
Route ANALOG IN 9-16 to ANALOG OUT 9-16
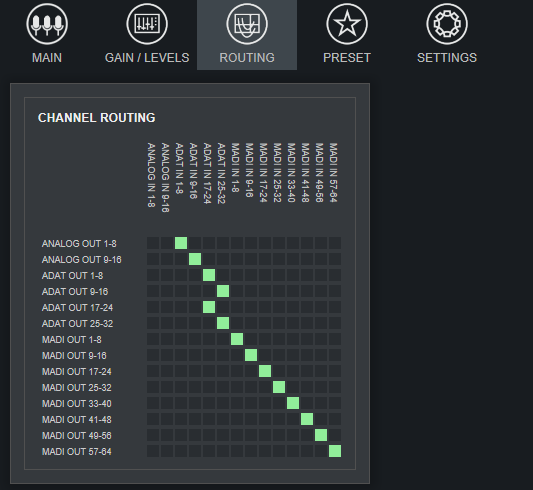(167, 259)
